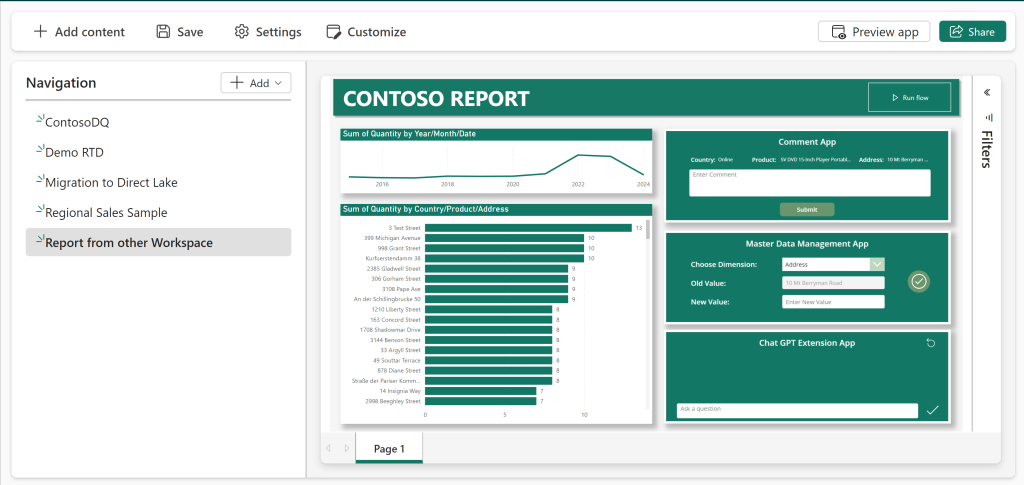The height and width of the screenshot is (485, 1024).
Task: Click the bar chart vertical scrollbar
Action: click(x=648, y=231)
